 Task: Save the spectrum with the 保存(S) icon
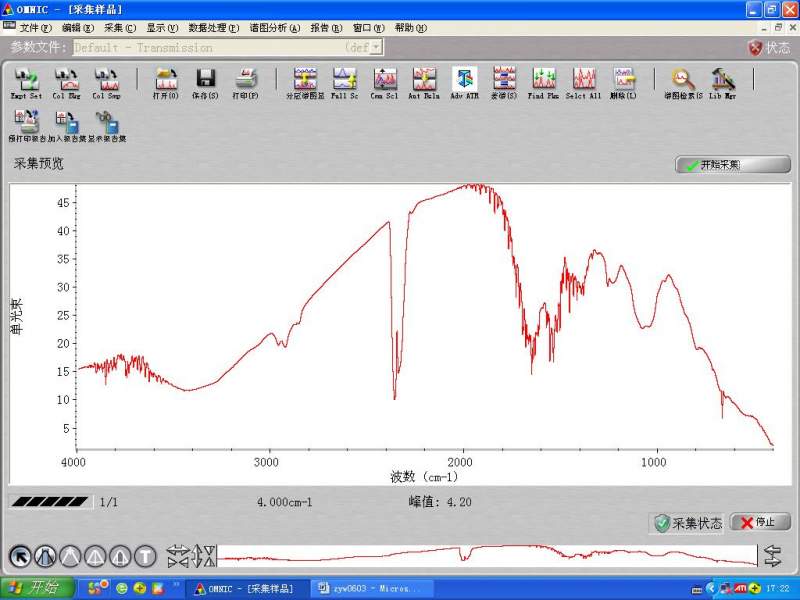[205, 83]
